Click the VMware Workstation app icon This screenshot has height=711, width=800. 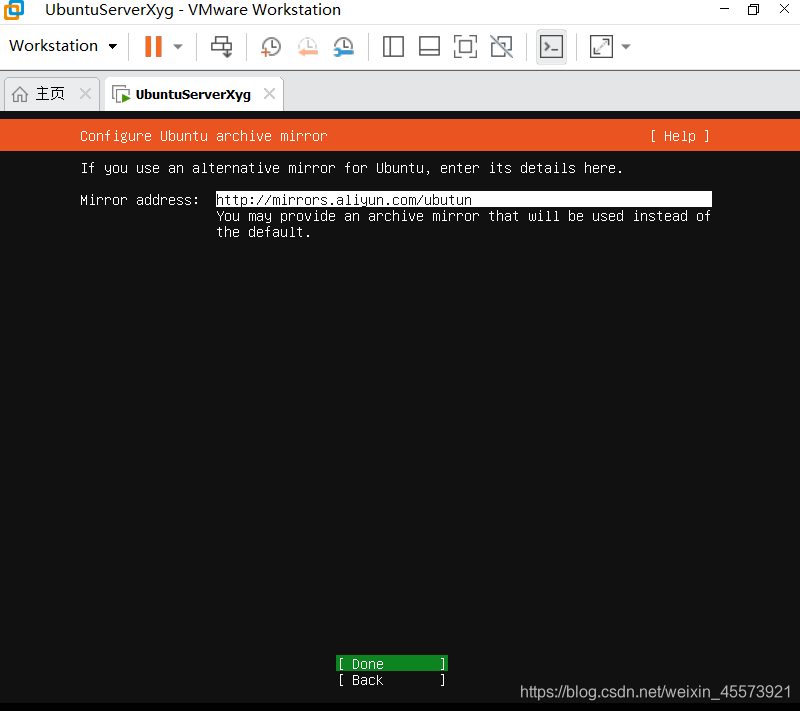click(x=14, y=10)
